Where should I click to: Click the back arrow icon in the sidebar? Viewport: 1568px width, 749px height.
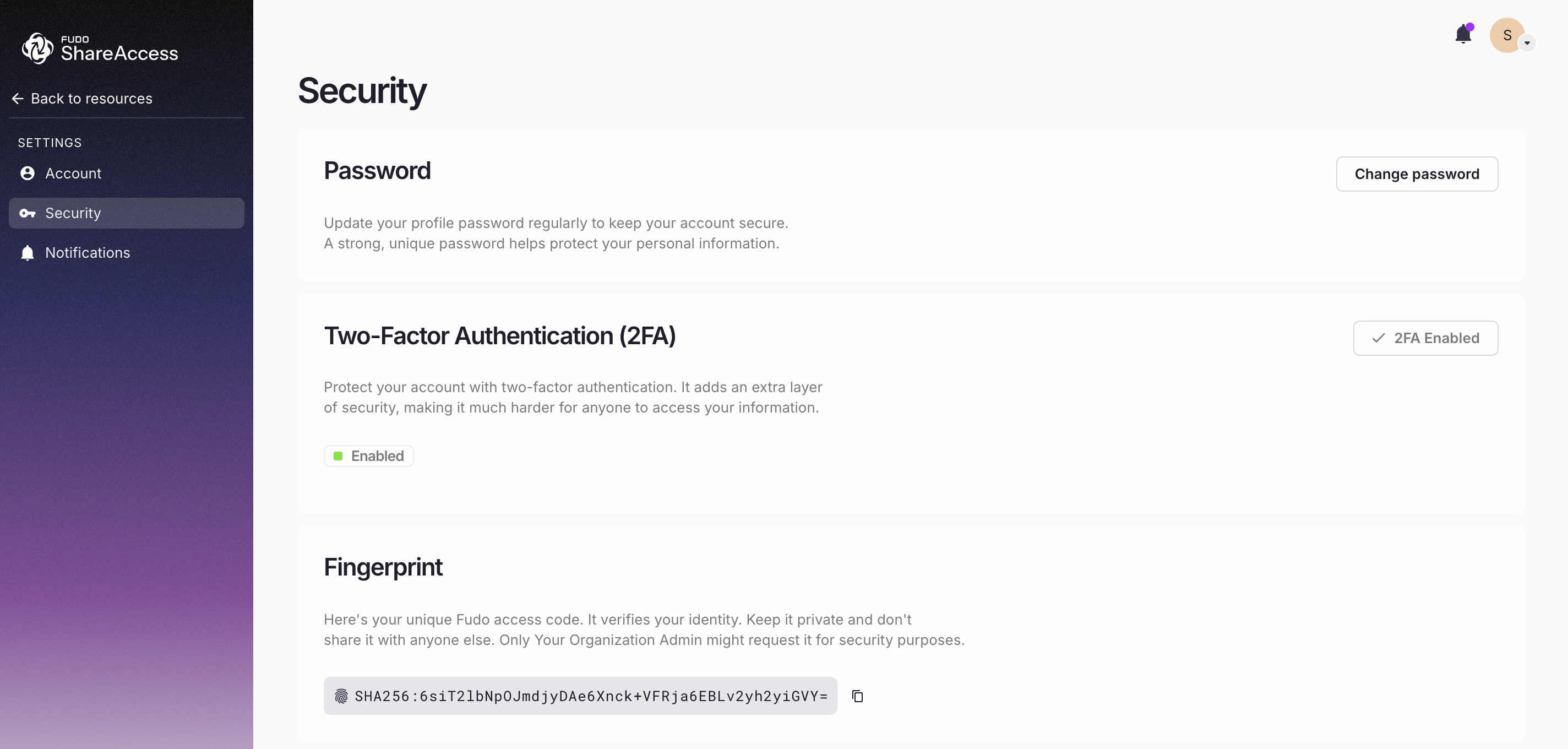pos(18,99)
